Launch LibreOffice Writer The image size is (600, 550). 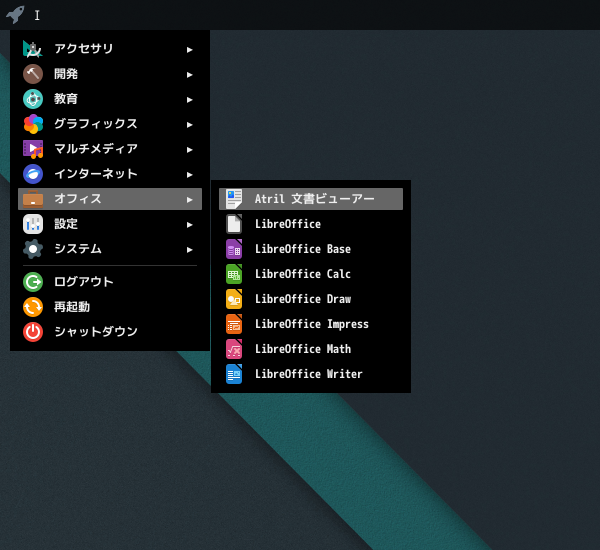point(311,374)
